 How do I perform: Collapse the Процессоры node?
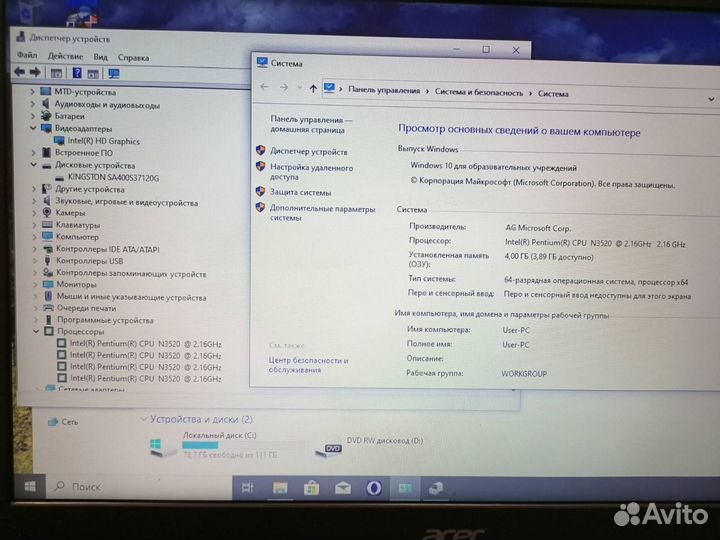[x=36, y=331]
